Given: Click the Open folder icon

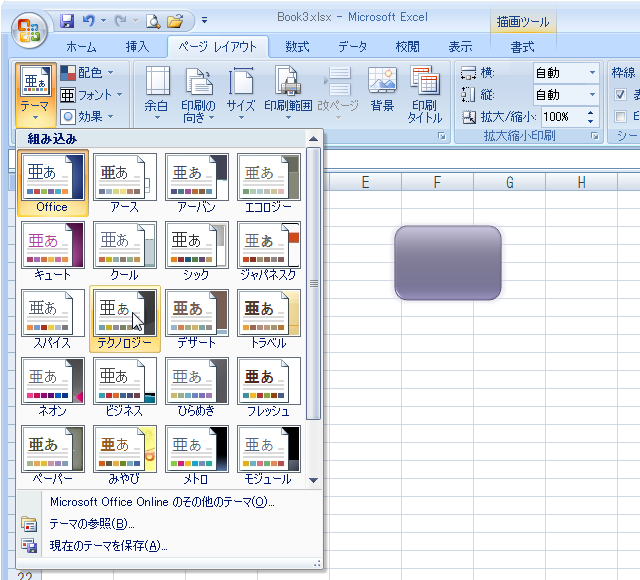Looking at the screenshot, I should click(176, 21).
